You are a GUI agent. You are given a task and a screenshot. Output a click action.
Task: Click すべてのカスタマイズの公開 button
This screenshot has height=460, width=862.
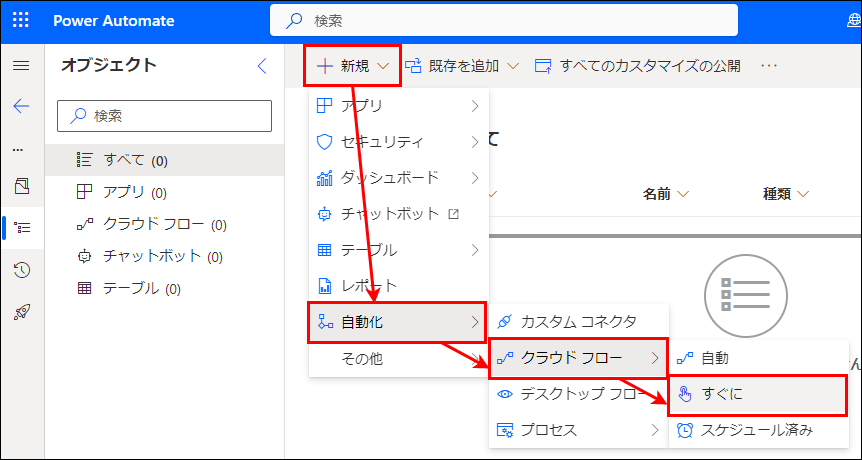638,66
